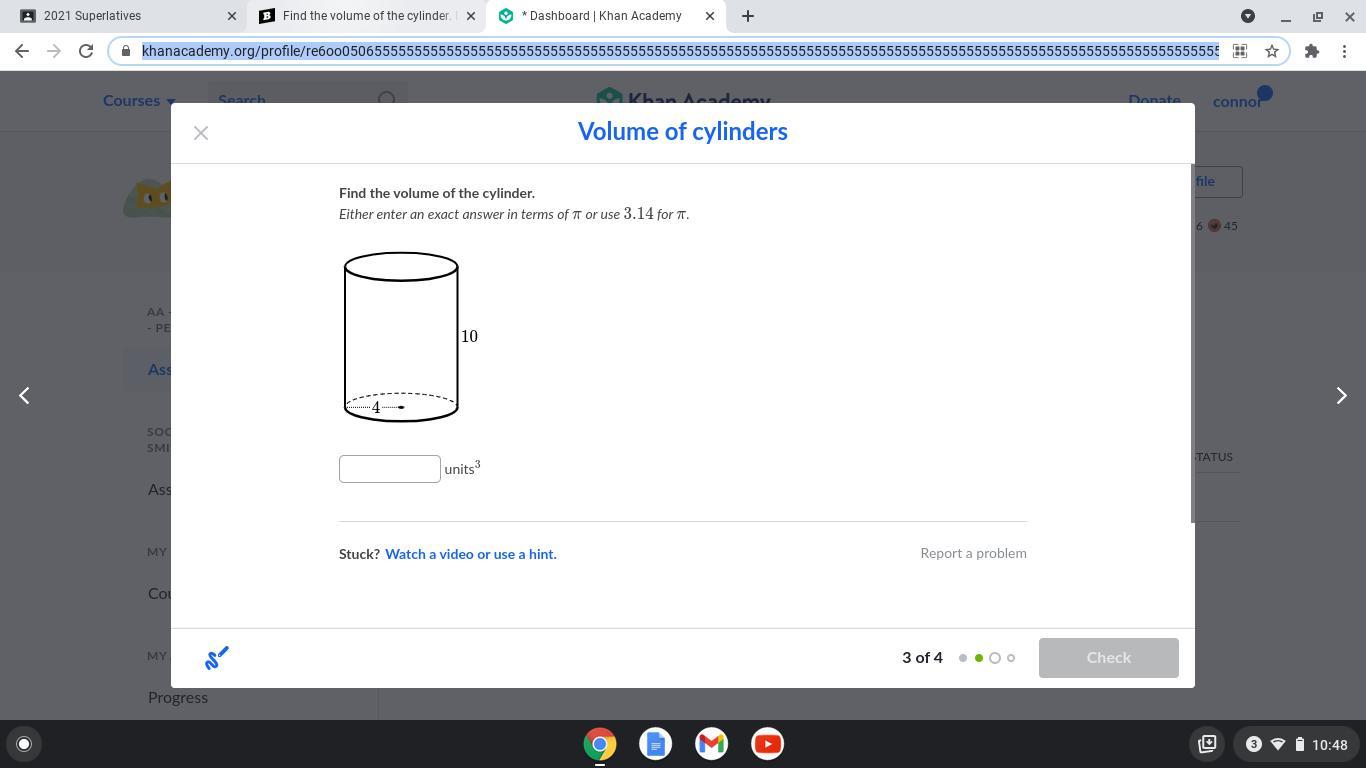Open the scratchpad pen tool
Image resolution: width=1366 pixels, height=768 pixels.
click(x=217, y=658)
